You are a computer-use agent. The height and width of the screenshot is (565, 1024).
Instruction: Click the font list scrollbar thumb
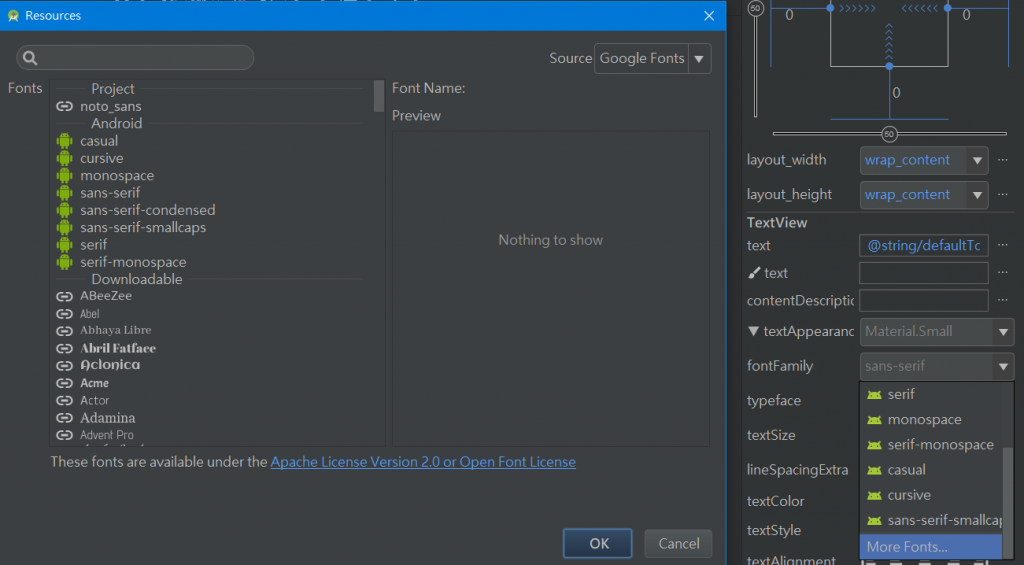(379, 96)
